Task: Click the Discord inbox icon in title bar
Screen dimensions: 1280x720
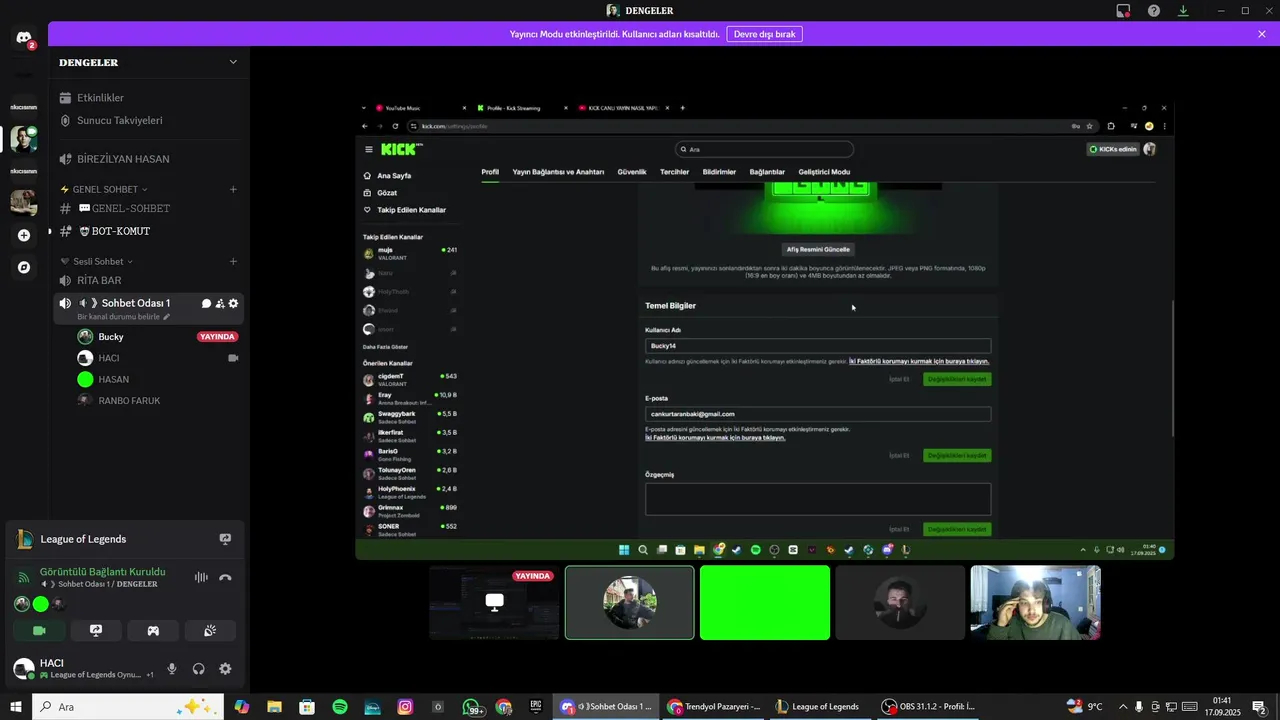Action: coord(1124,11)
